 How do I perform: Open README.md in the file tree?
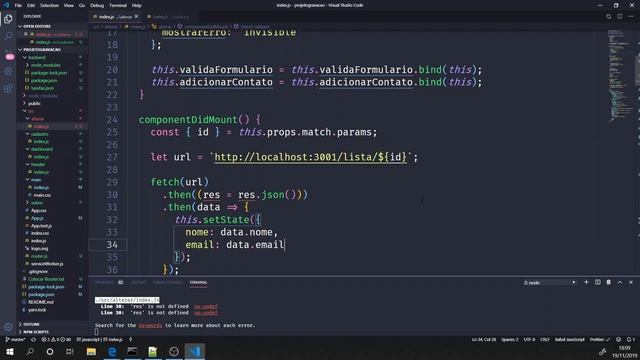pos(41,302)
